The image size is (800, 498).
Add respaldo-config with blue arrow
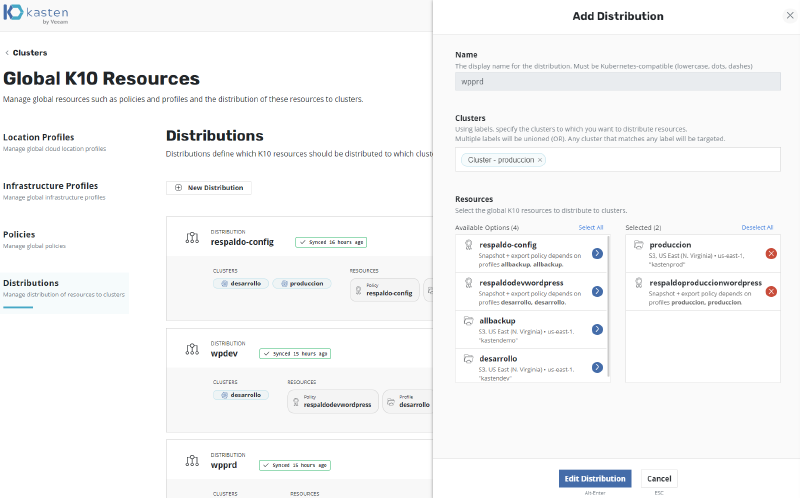pyautogui.click(x=597, y=254)
